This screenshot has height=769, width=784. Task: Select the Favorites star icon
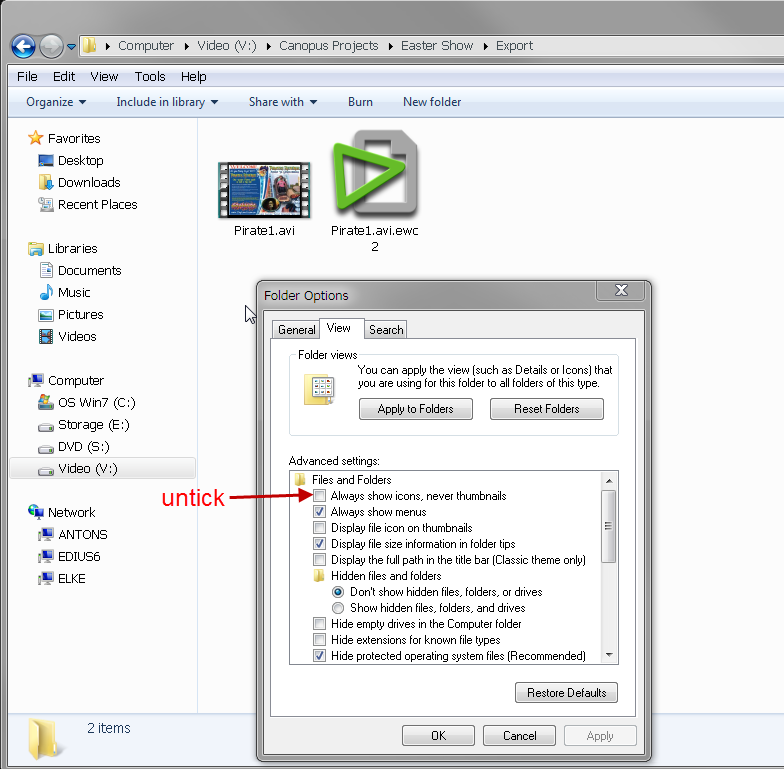[36, 138]
